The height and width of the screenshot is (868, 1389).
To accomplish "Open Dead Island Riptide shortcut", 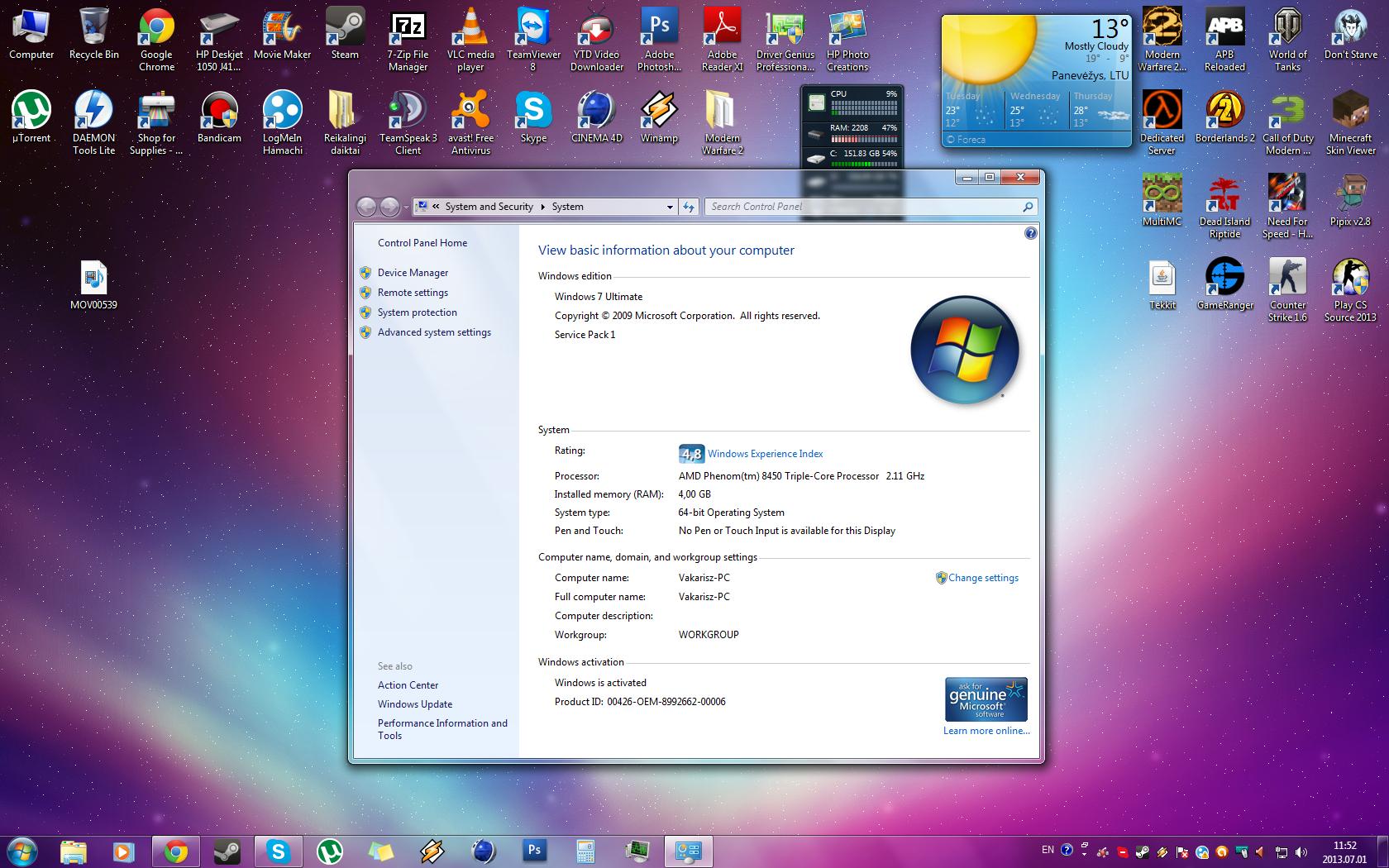I will click(x=1224, y=207).
